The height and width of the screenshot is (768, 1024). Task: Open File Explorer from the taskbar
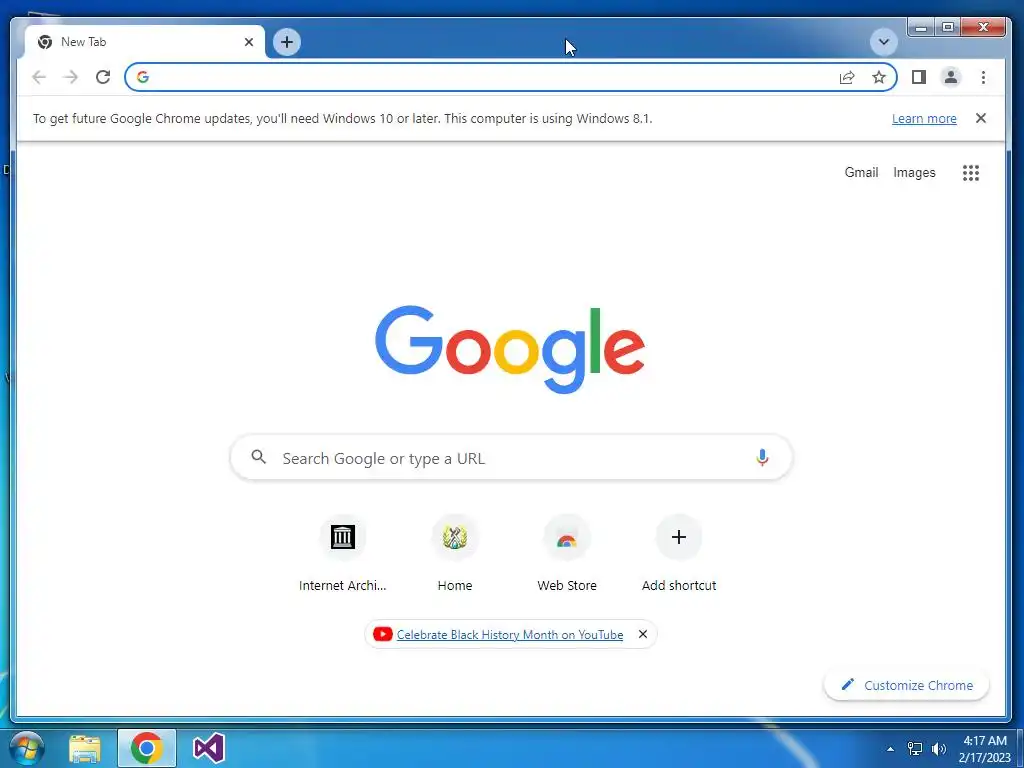[x=85, y=749]
